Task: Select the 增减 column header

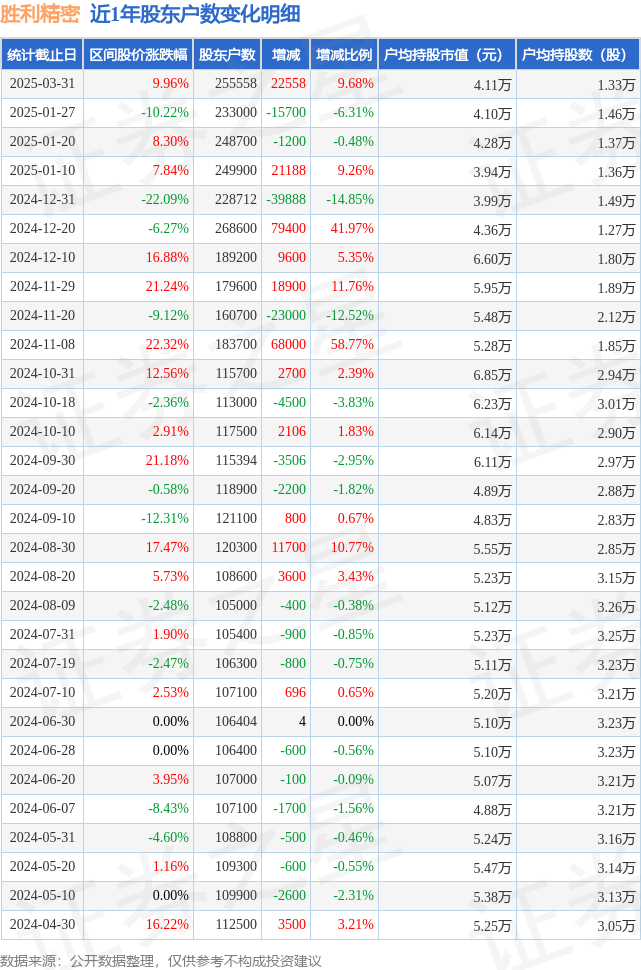Action: pyautogui.click(x=286, y=55)
